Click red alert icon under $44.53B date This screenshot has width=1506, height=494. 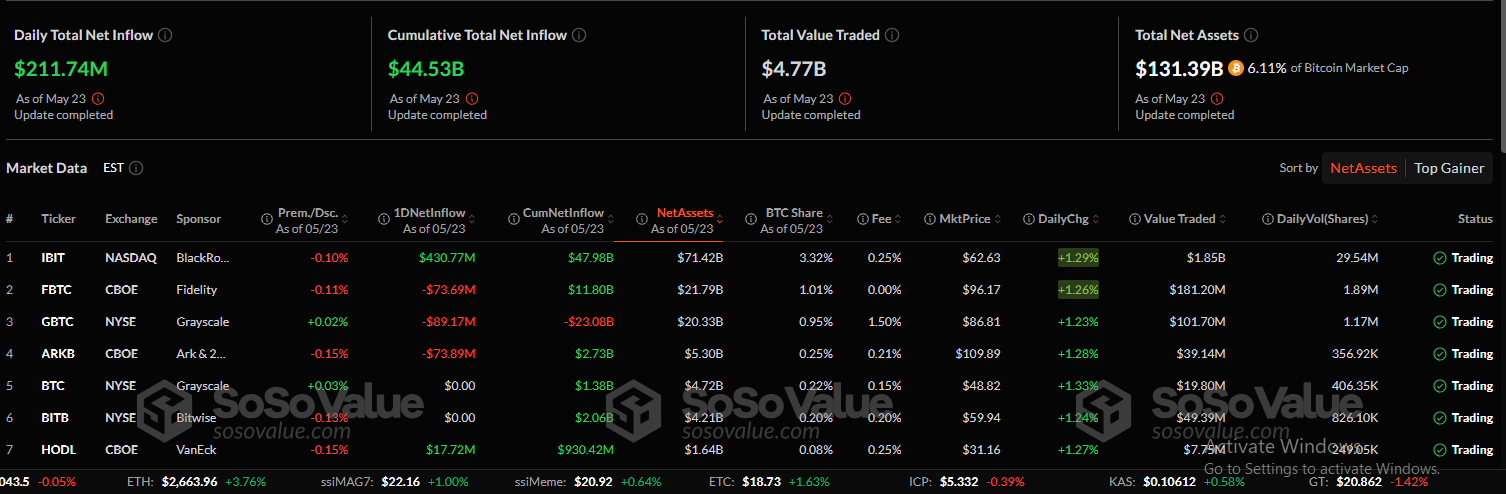pyautogui.click(x=472, y=99)
